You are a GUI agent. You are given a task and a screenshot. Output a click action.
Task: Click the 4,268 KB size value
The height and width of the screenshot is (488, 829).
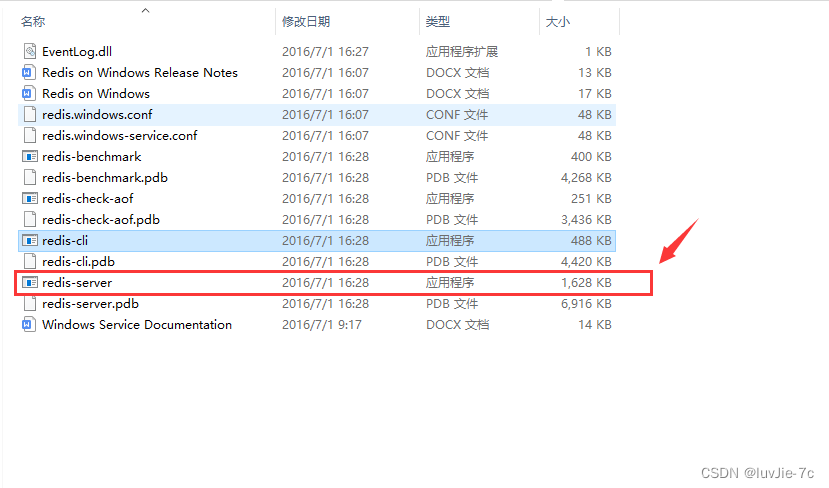pos(586,177)
